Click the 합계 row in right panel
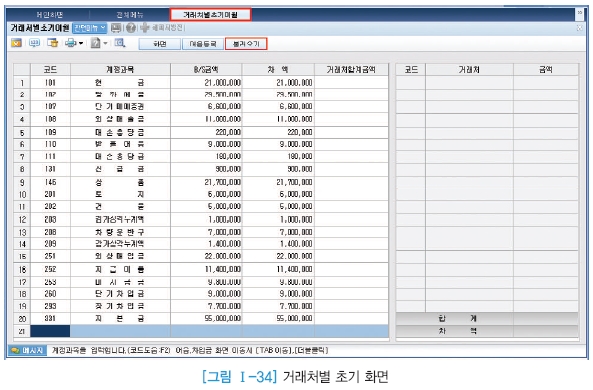 point(487,319)
